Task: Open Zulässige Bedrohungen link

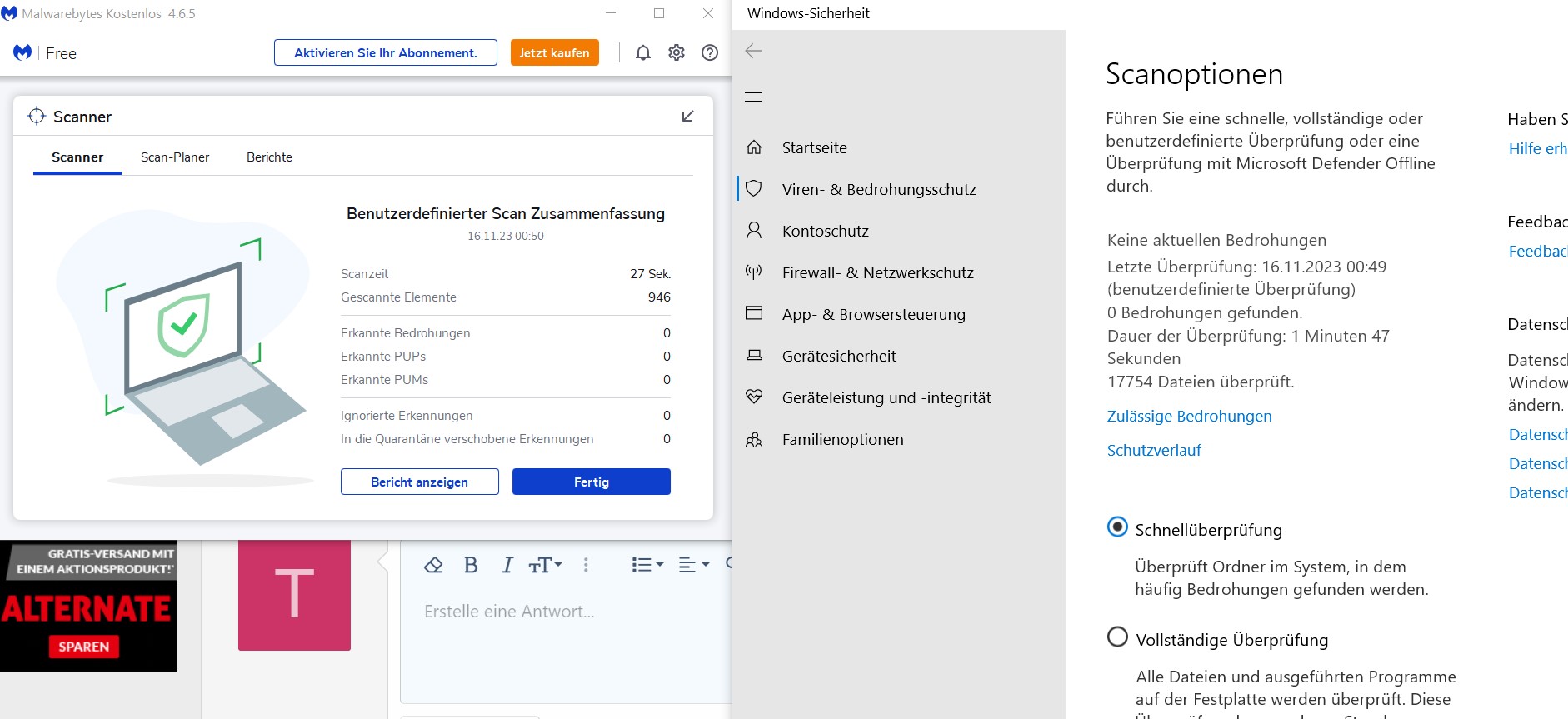Action: [1189, 416]
